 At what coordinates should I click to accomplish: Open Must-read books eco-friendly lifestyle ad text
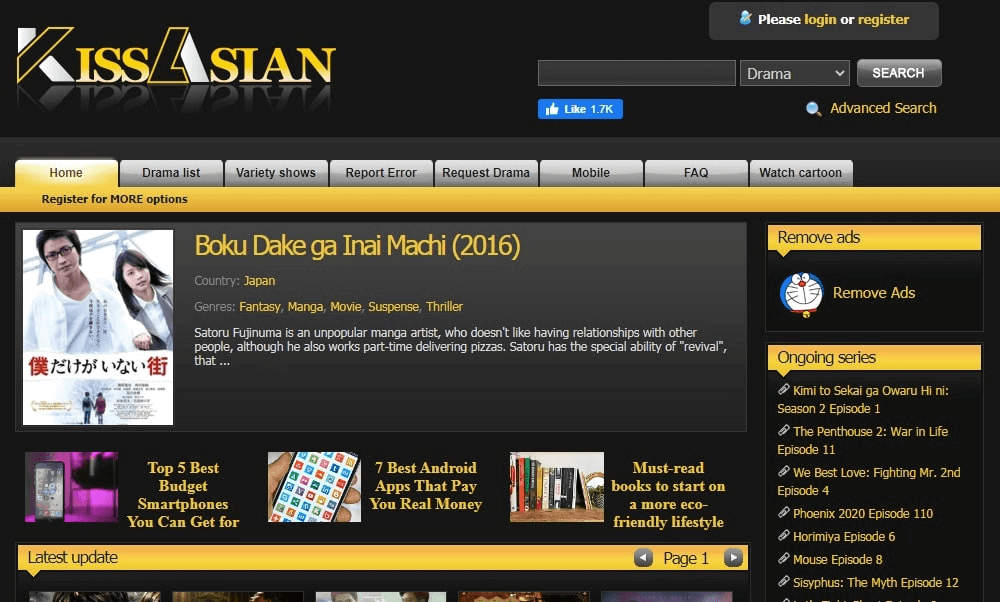(668, 495)
